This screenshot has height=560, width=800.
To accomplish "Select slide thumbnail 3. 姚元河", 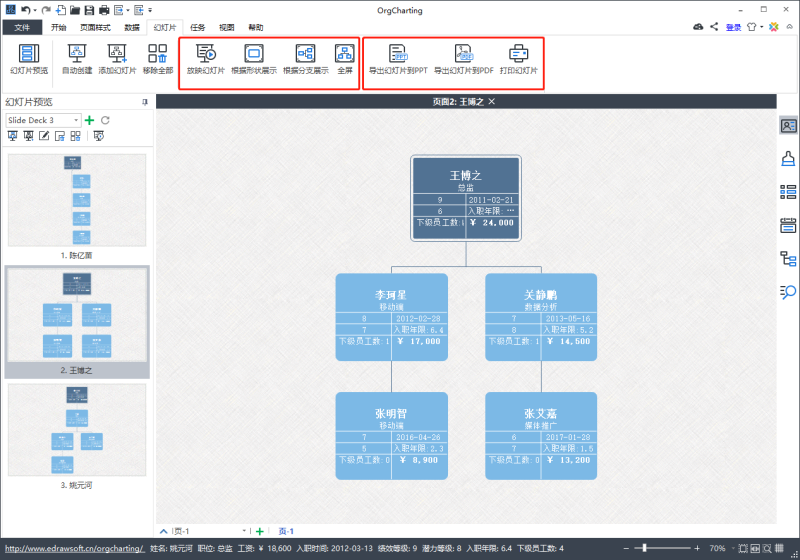I will click(77, 436).
